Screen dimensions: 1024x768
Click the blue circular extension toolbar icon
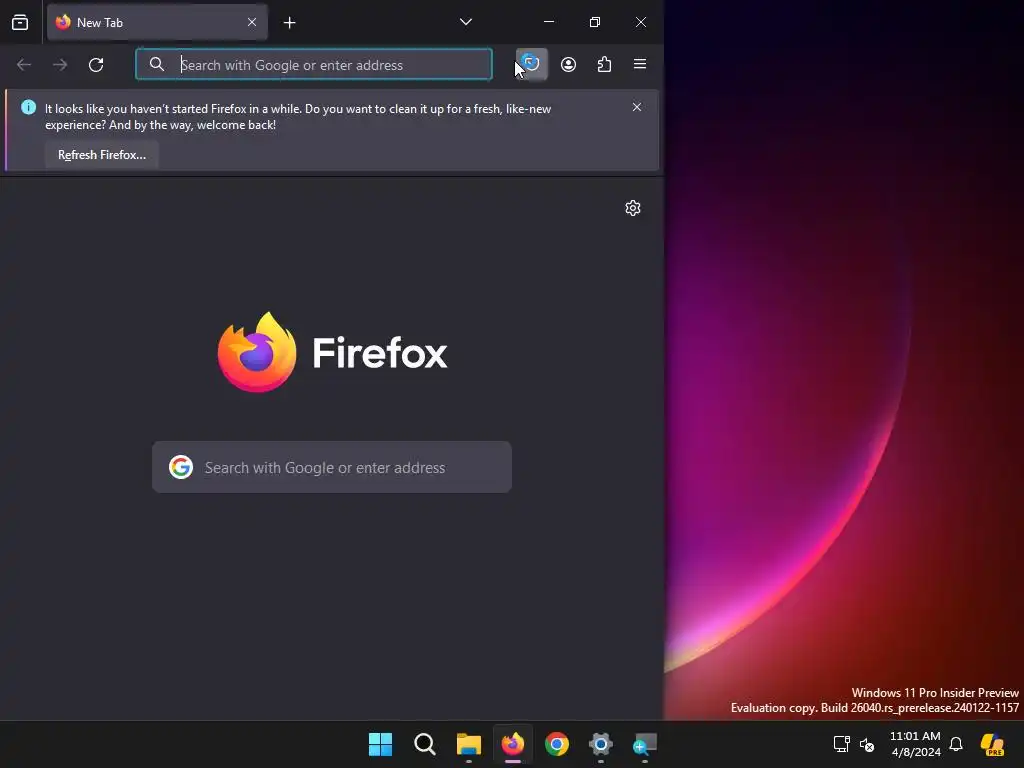point(532,64)
